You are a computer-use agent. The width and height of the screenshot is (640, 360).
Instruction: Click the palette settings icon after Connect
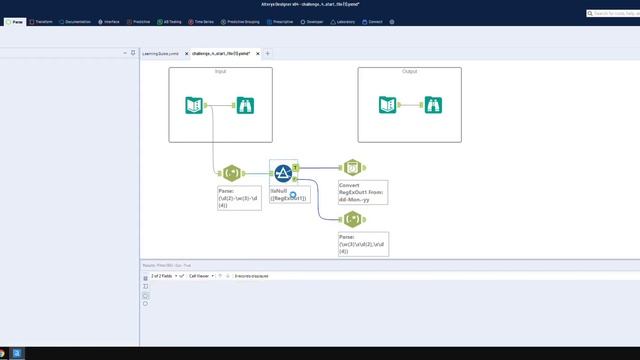[392, 22]
